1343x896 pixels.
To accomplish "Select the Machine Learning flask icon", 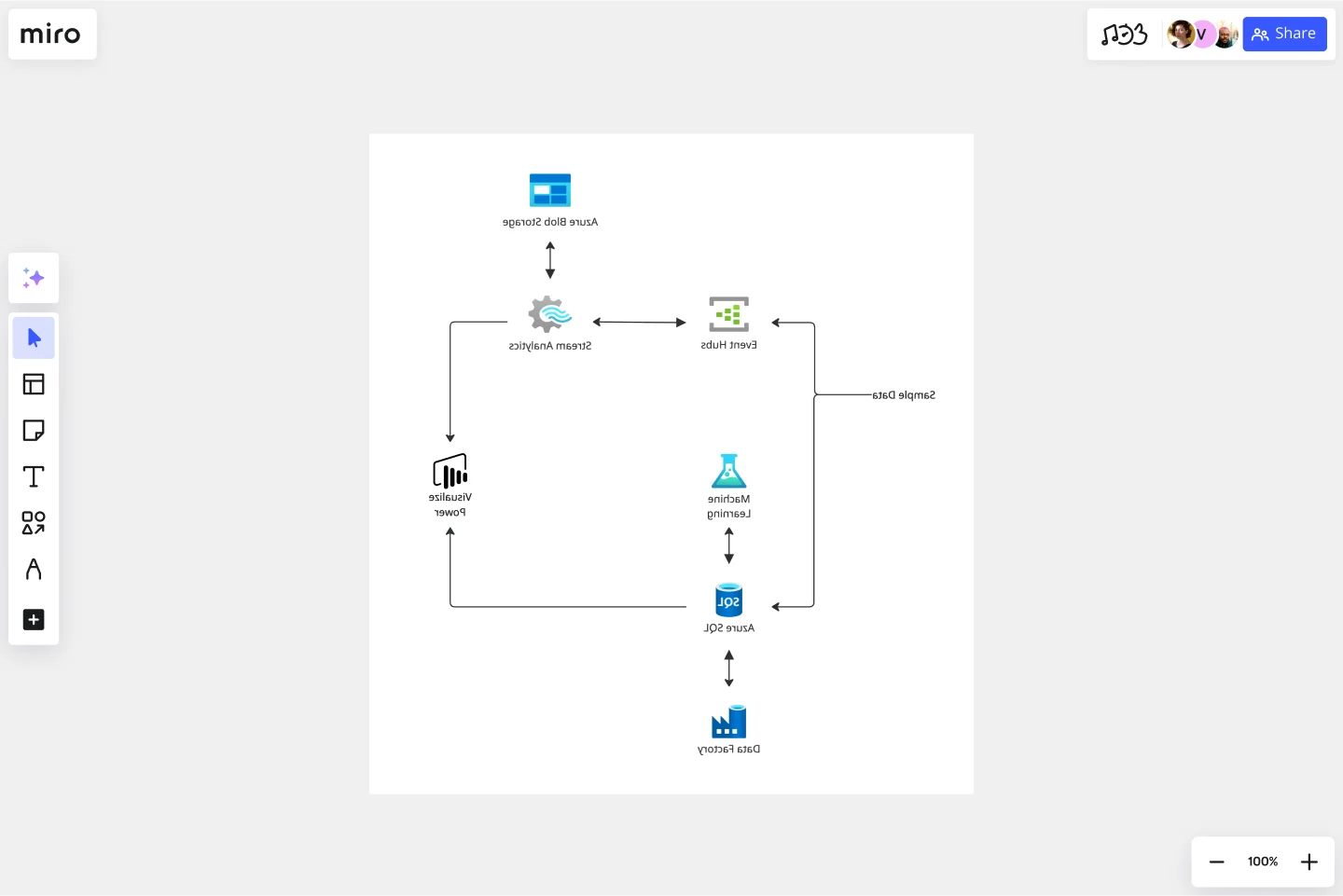I will pos(728,471).
